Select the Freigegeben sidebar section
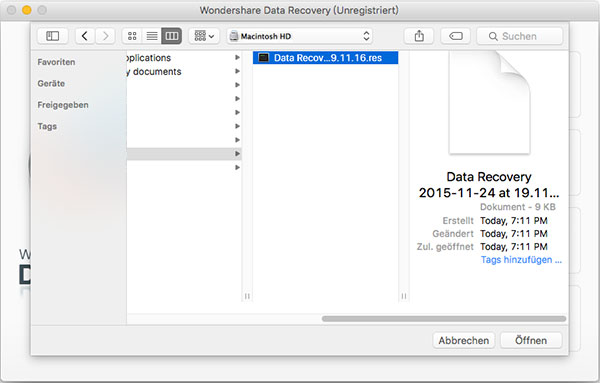The width and height of the screenshot is (600, 383). click(63, 105)
